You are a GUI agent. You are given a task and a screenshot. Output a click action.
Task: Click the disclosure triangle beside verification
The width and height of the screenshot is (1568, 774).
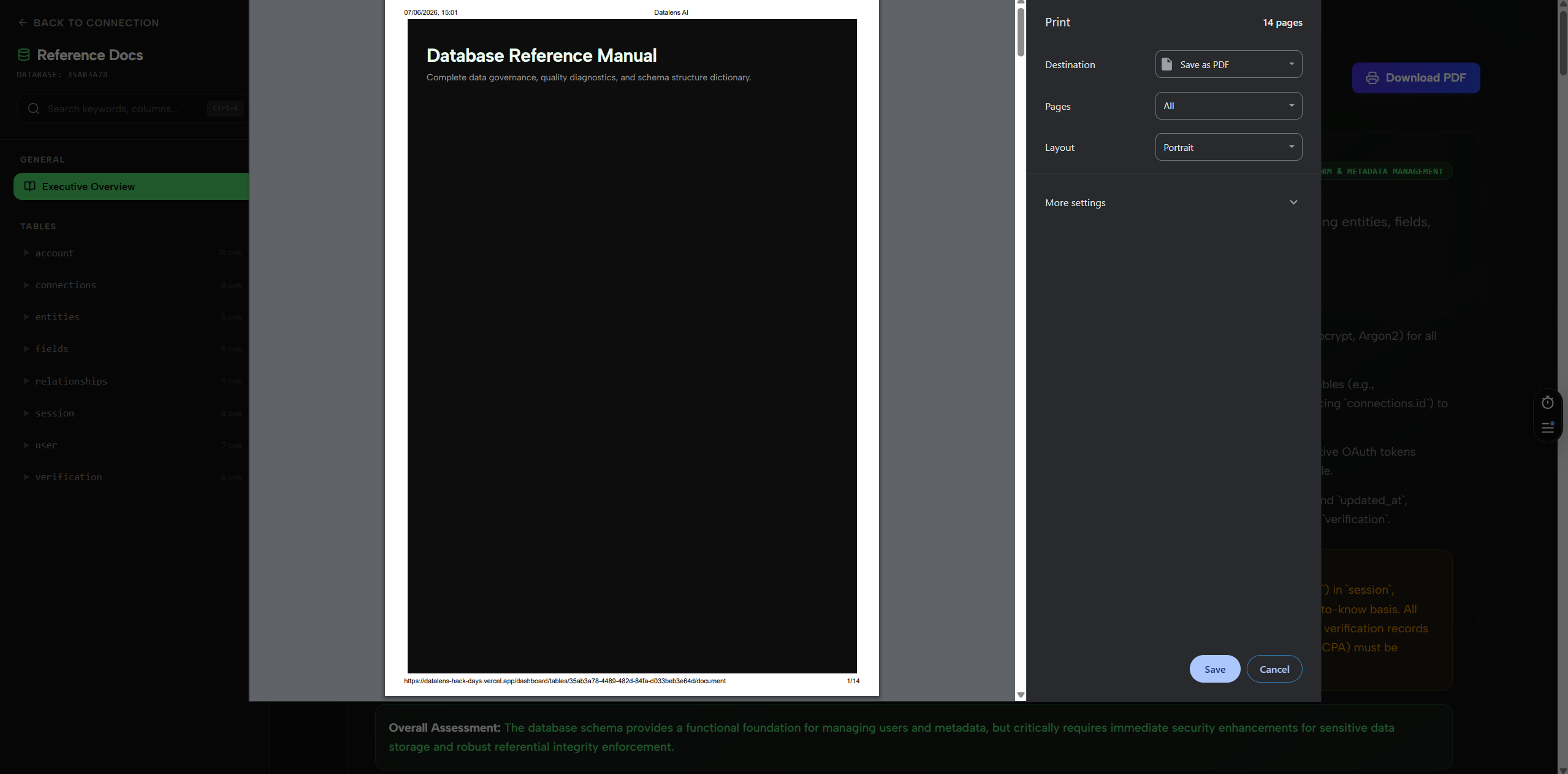coord(26,477)
